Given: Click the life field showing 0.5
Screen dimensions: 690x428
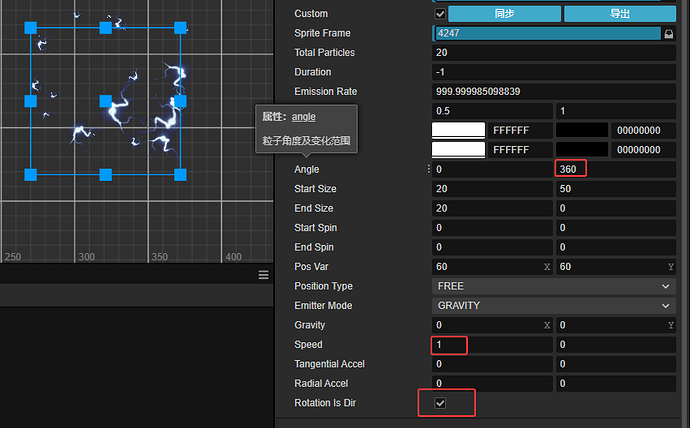Looking at the screenshot, I should (x=492, y=111).
